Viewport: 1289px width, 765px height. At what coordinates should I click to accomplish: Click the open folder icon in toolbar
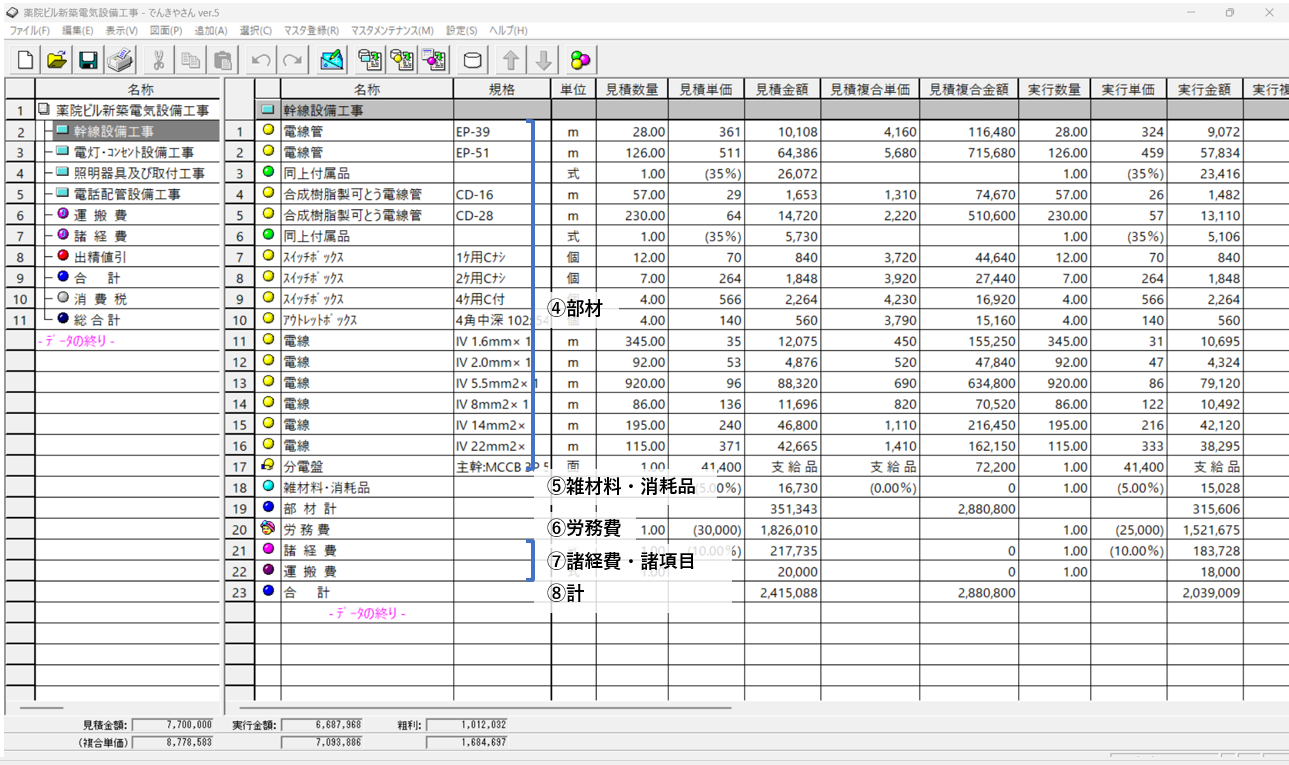pyautogui.click(x=57, y=60)
